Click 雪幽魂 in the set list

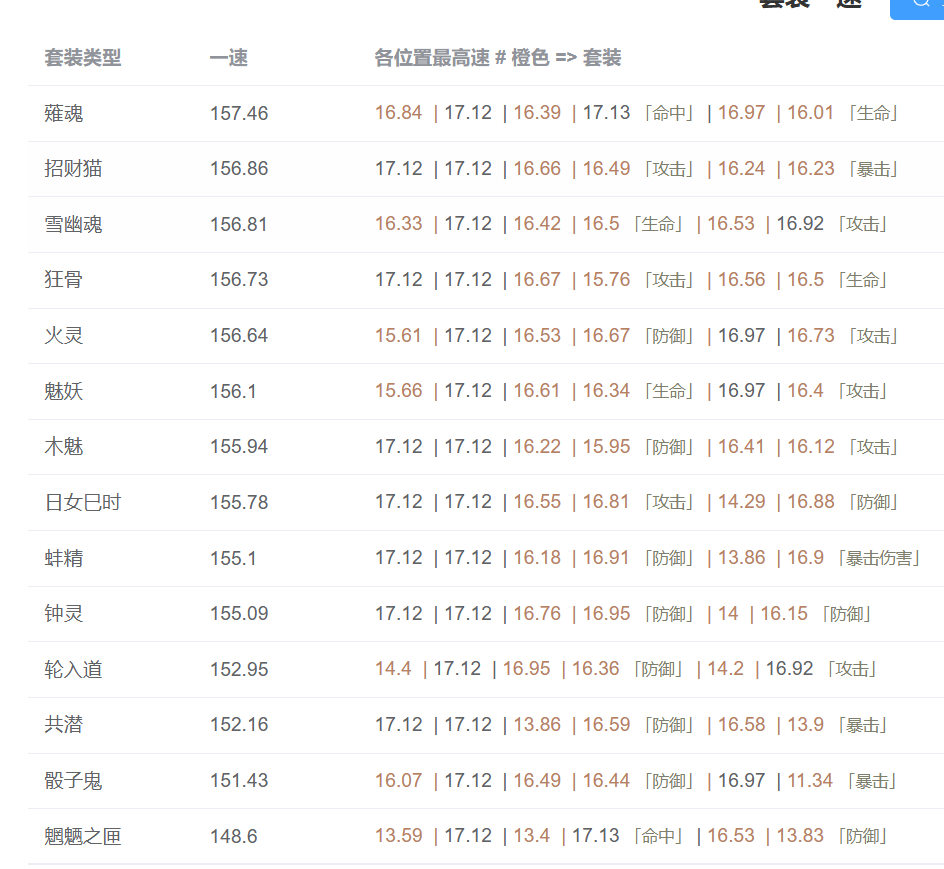pos(73,224)
